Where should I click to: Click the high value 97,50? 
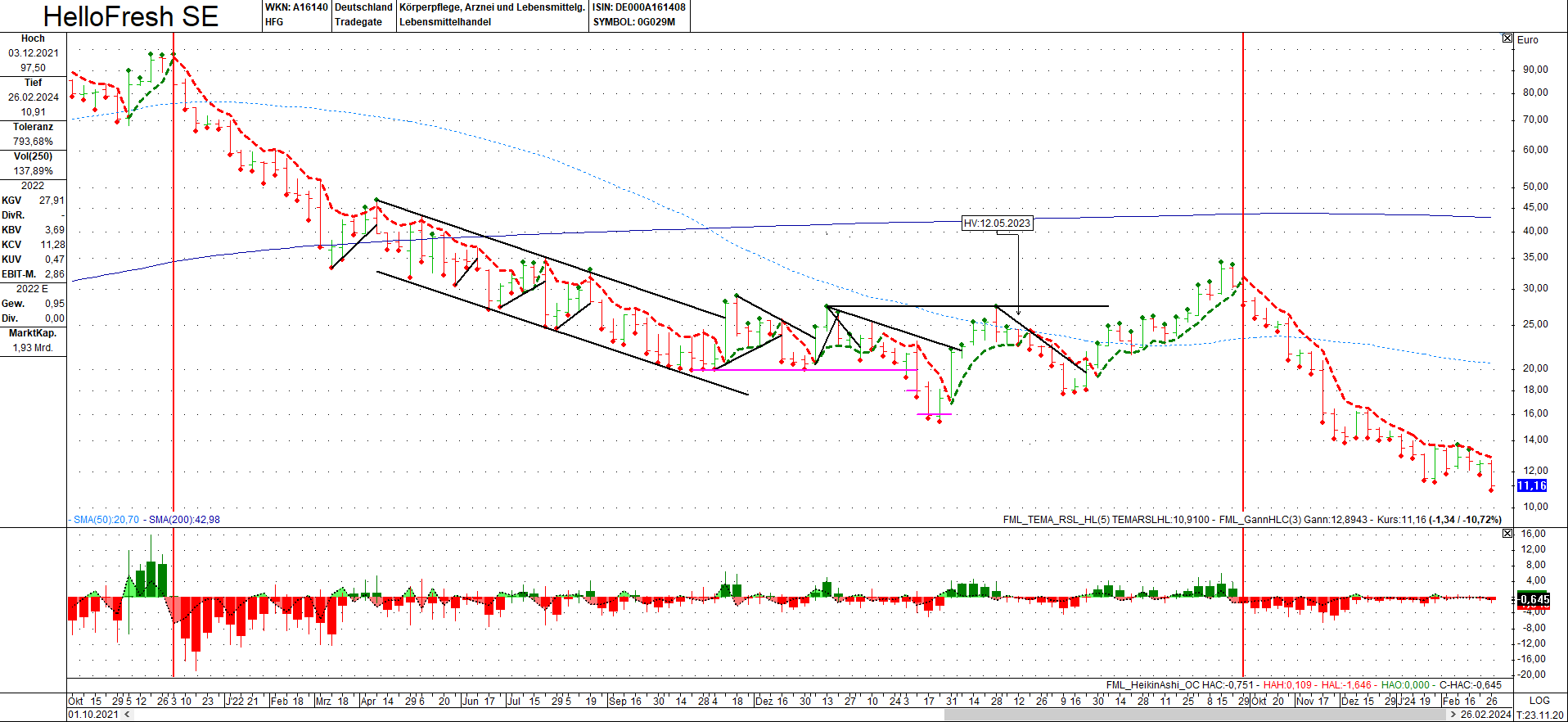(34, 68)
